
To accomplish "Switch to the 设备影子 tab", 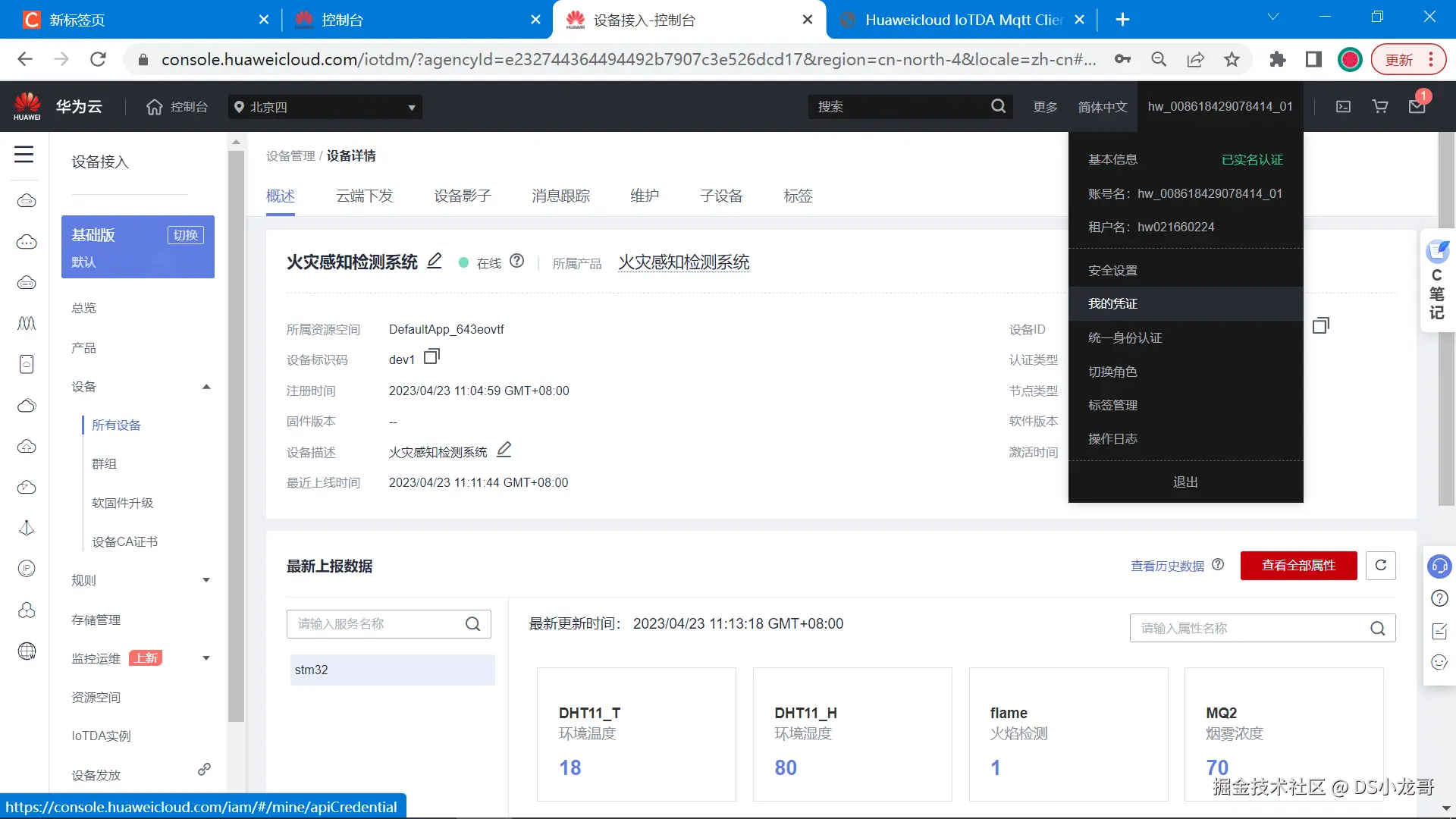I will pyautogui.click(x=463, y=196).
